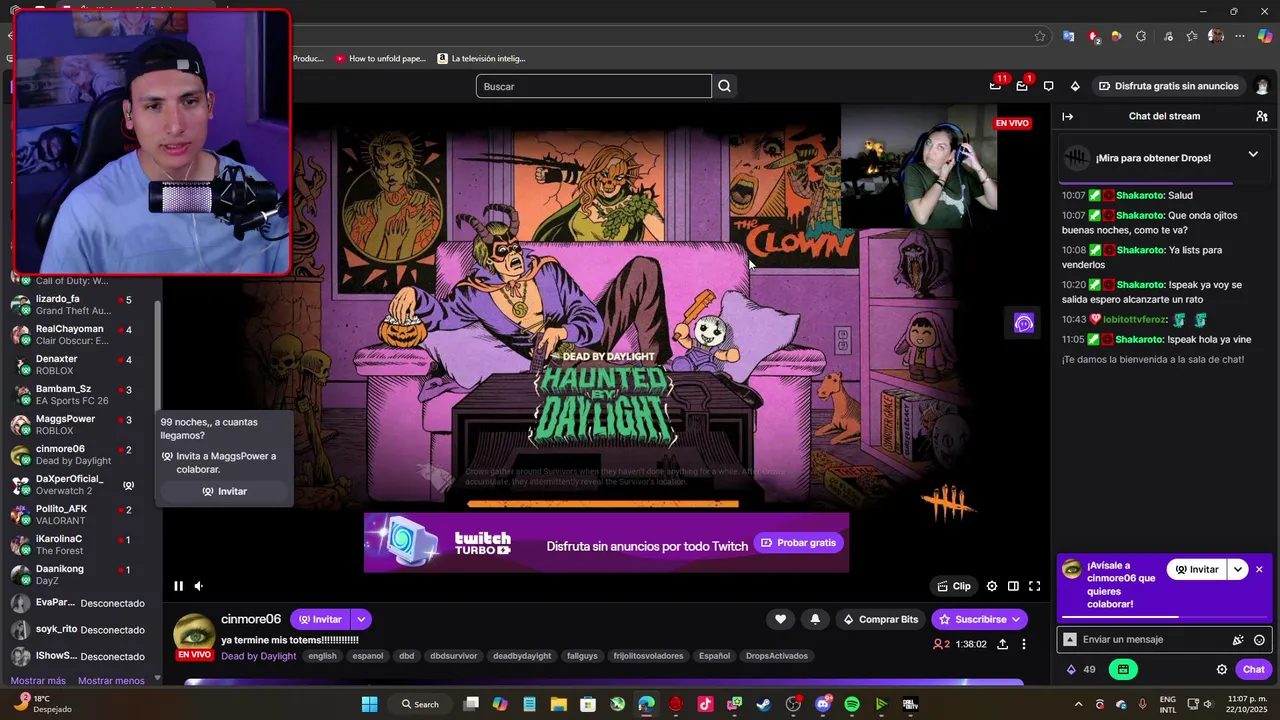Click the share icon below the video
Screen dimensions: 1280x720
click(1003, 644)
